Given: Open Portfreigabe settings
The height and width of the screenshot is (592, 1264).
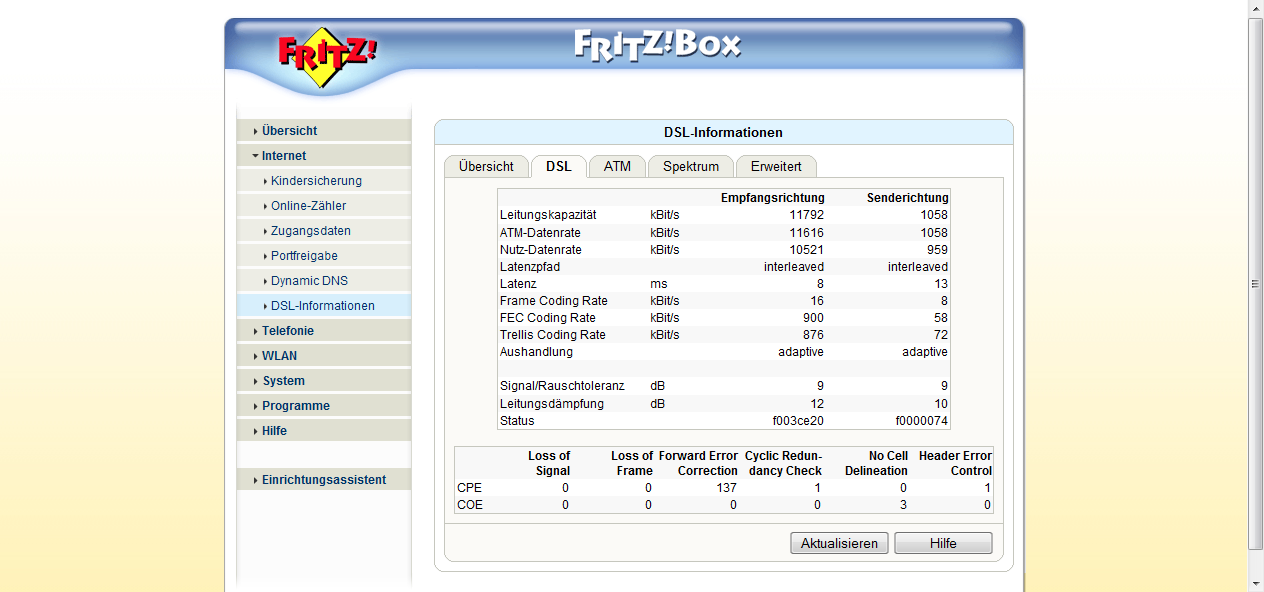Looking at the screenshot, I should point(304,256).
